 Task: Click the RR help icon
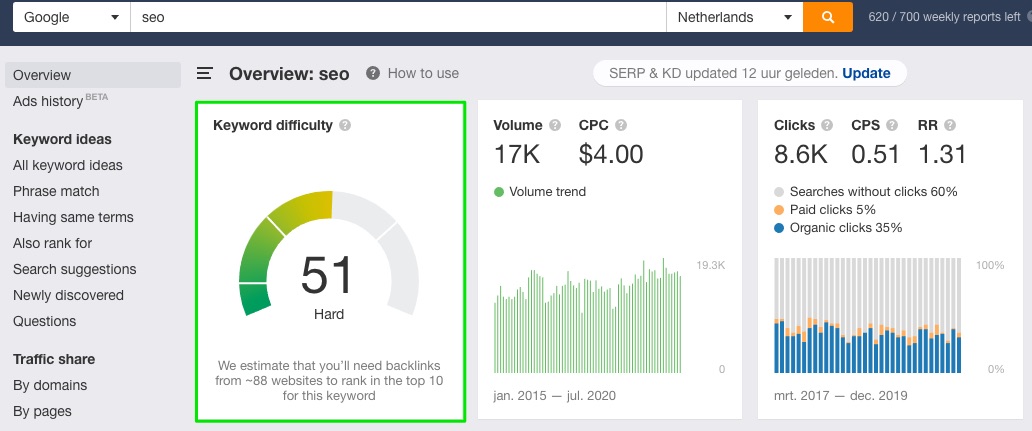click(x=950, y=125)
